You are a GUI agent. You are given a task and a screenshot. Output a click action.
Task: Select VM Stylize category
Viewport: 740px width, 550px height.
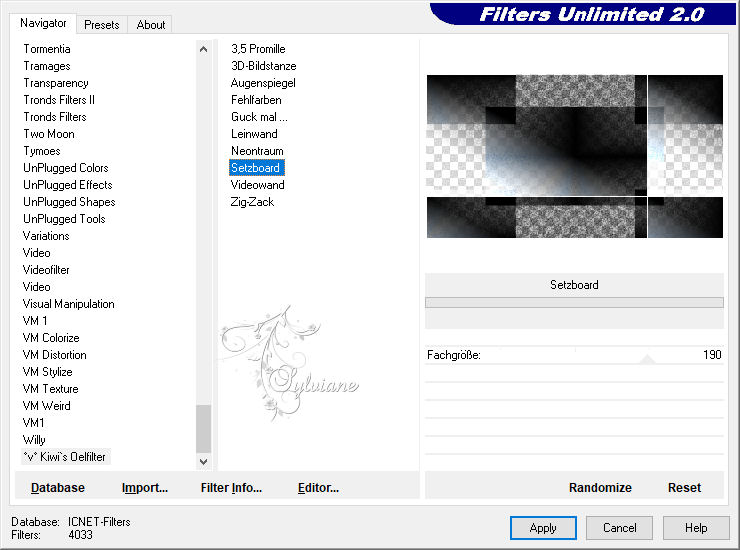click(47, 372)
